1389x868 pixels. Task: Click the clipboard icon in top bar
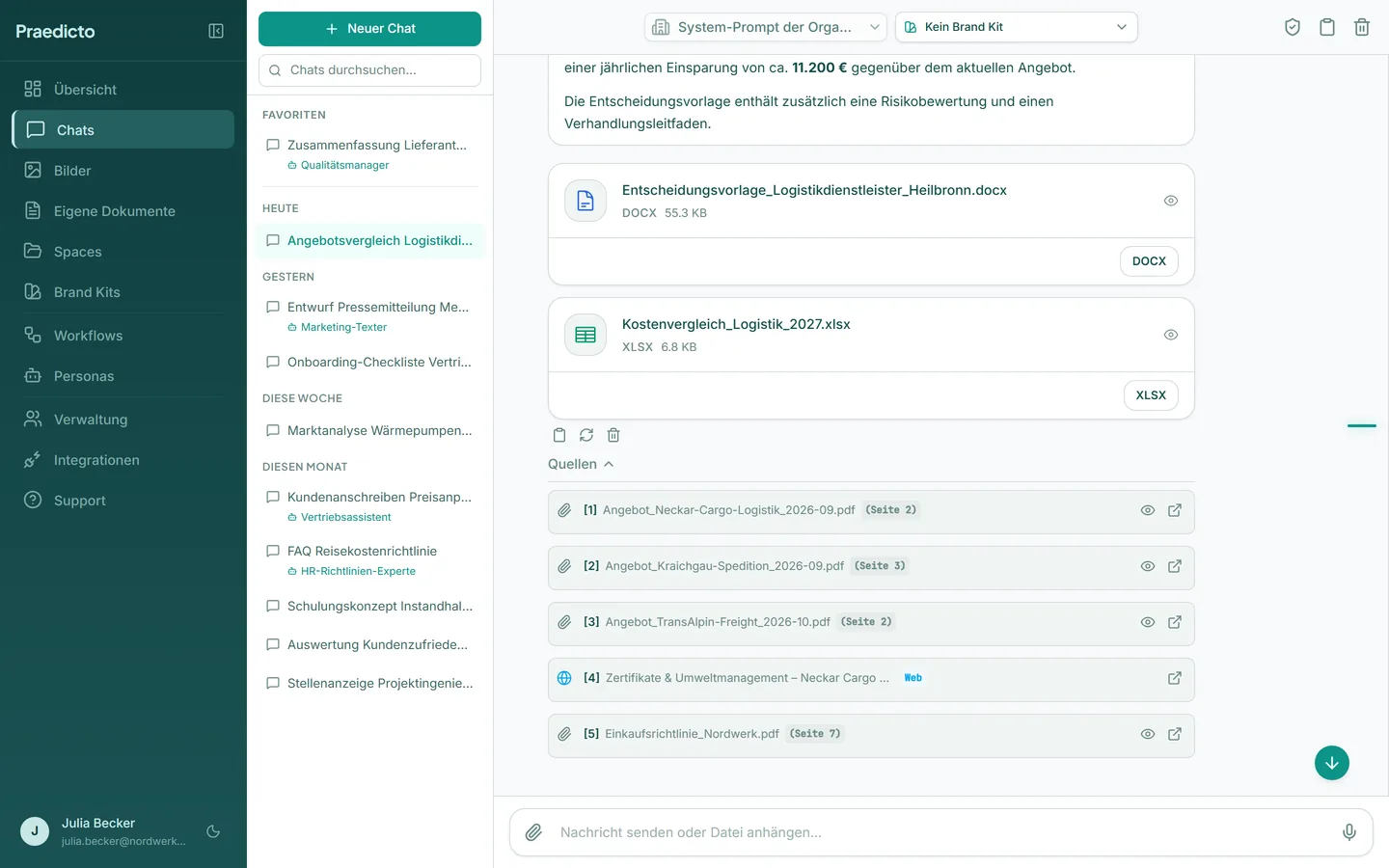click(x=1327, y=27)
